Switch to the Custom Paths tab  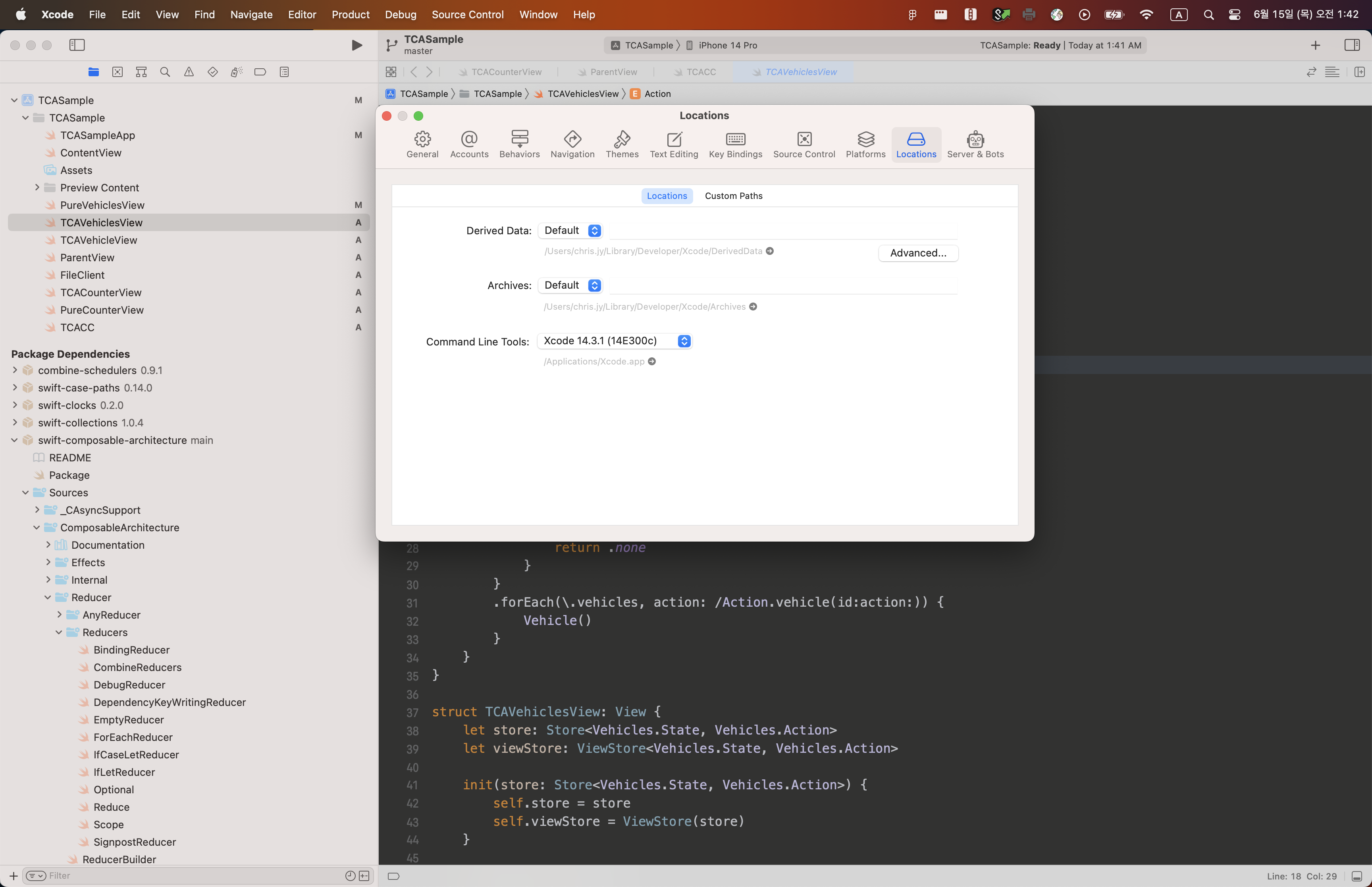click(x=733, y=196)
